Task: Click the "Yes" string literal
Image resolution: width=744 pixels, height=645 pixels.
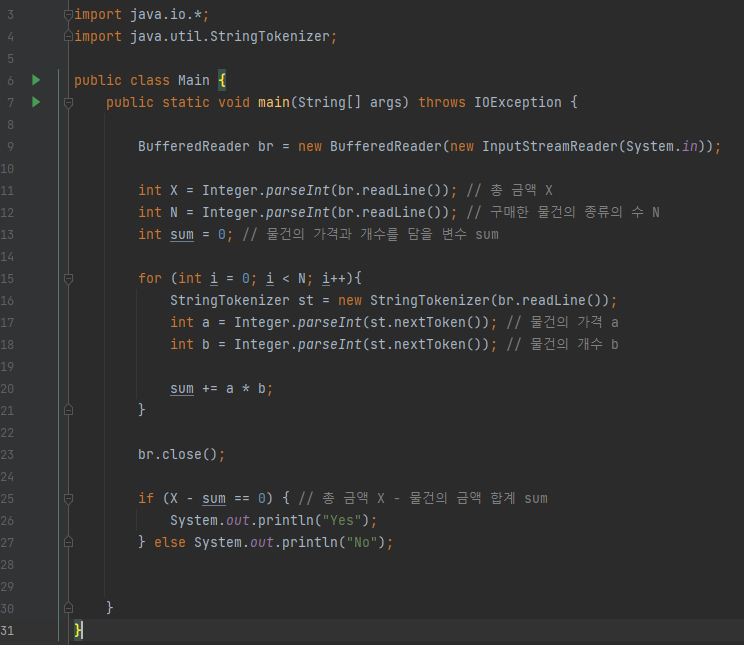Action: pyautogui.click(x=342, y=521)
